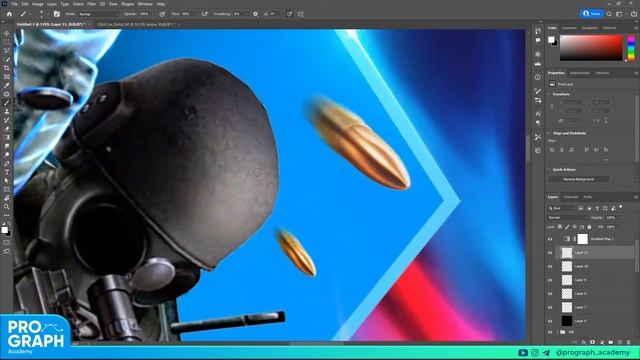Open the Brush Settings icon in side strip
This screenshot has height=360, width=640.
pos(538,91)
